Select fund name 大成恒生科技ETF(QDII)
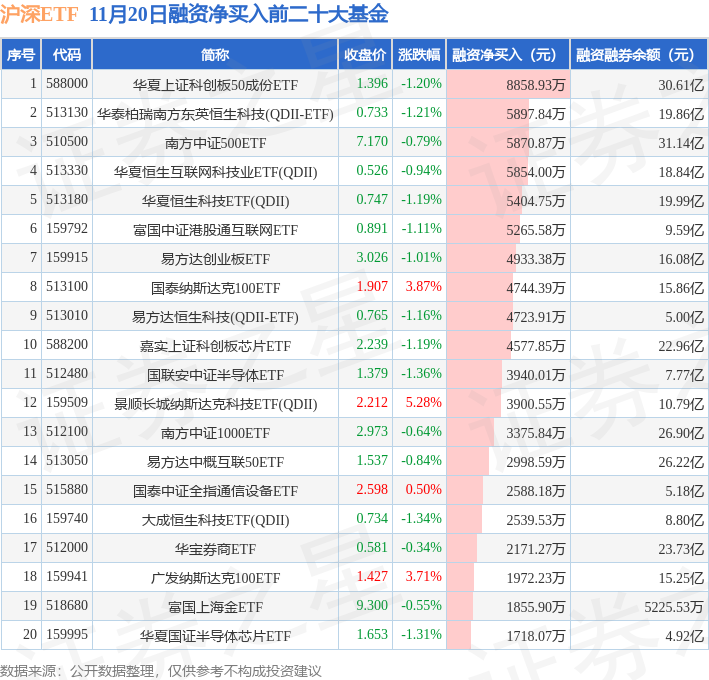 coord(215,520)
